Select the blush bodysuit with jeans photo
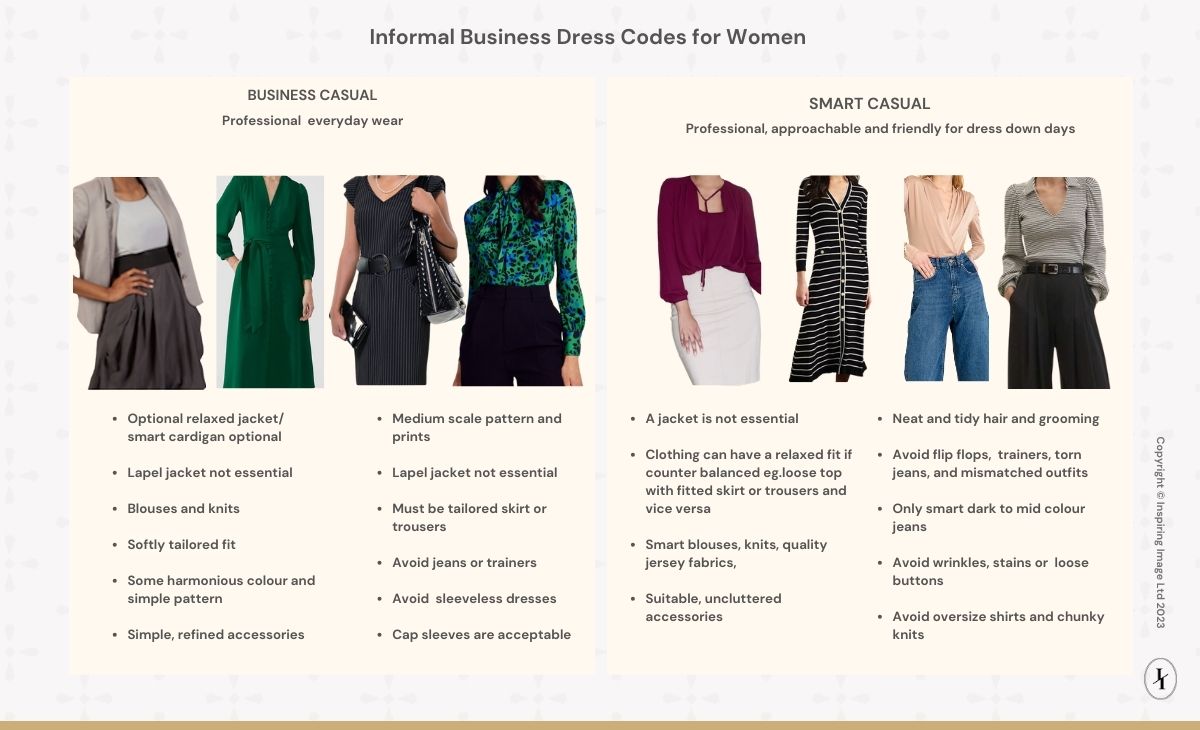1200x730 pixels. [945, 280]
